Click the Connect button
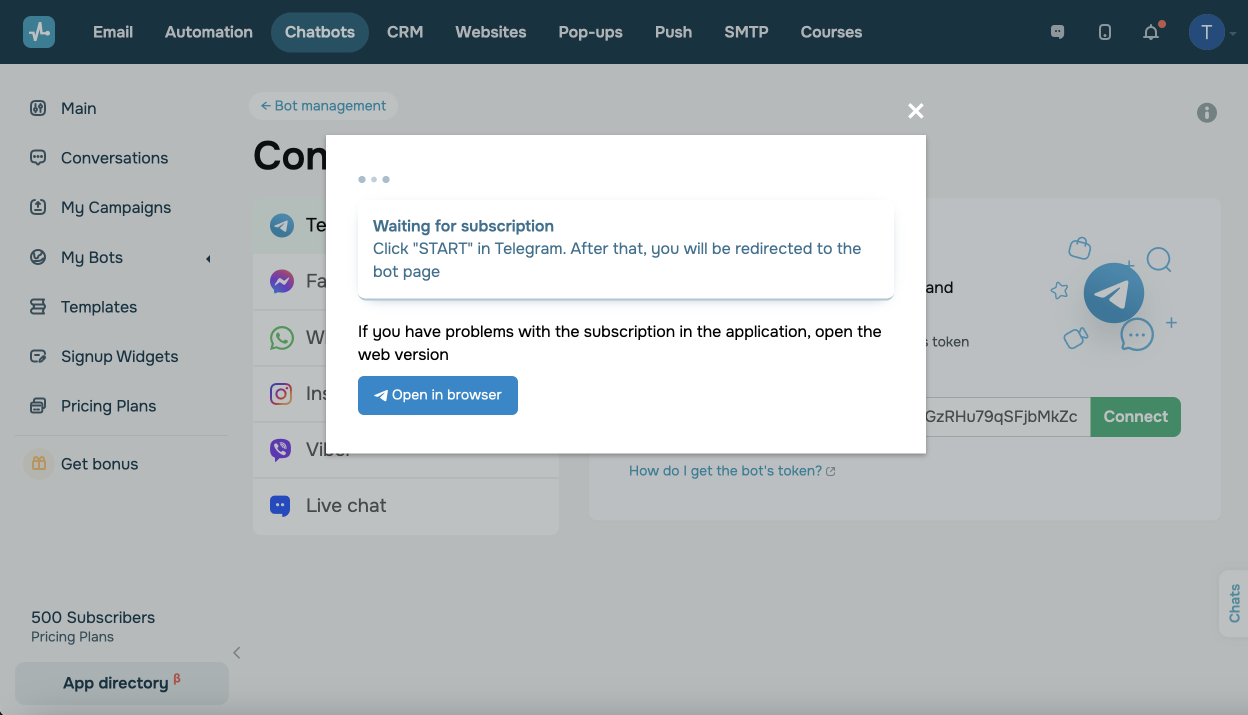This screenshot has width=1248, height=715. click(1136, 417)
